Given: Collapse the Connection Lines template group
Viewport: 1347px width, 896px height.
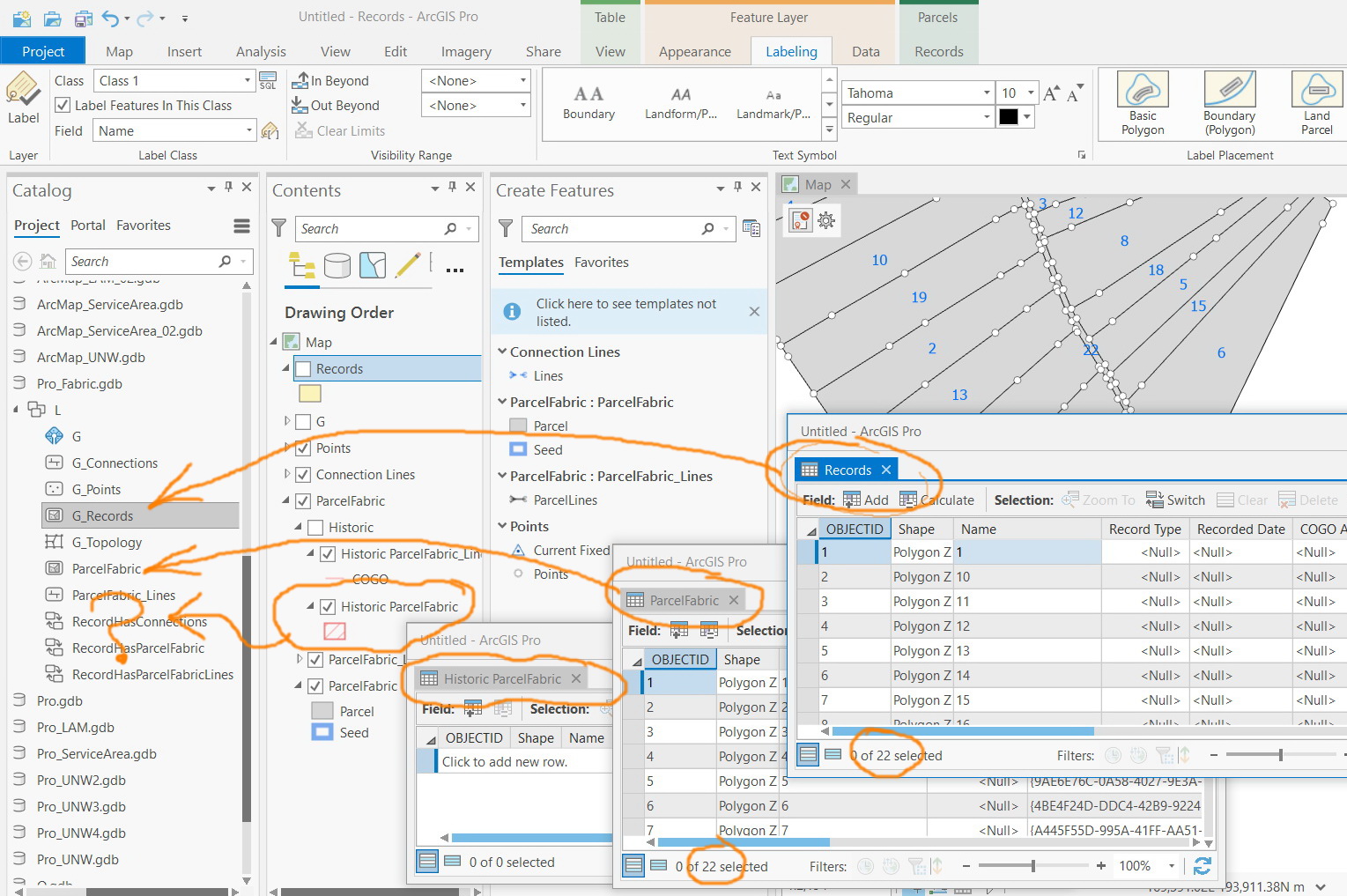Looking at the screenshot, I should tap(502, 352).
